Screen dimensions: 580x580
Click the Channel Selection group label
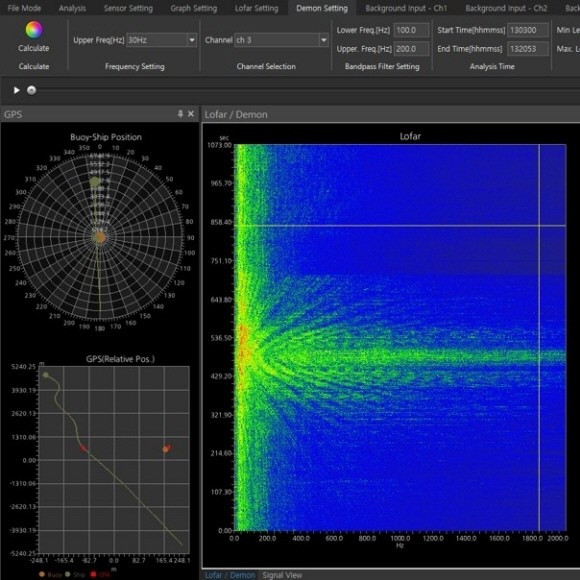click(x=266, y=67)
